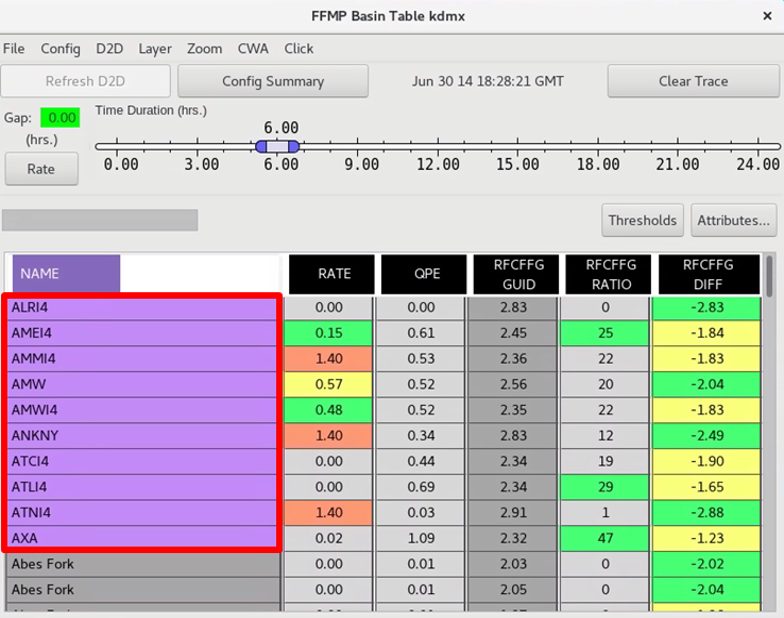
Task: Open the CWA menu
Action: pos(252,48)
